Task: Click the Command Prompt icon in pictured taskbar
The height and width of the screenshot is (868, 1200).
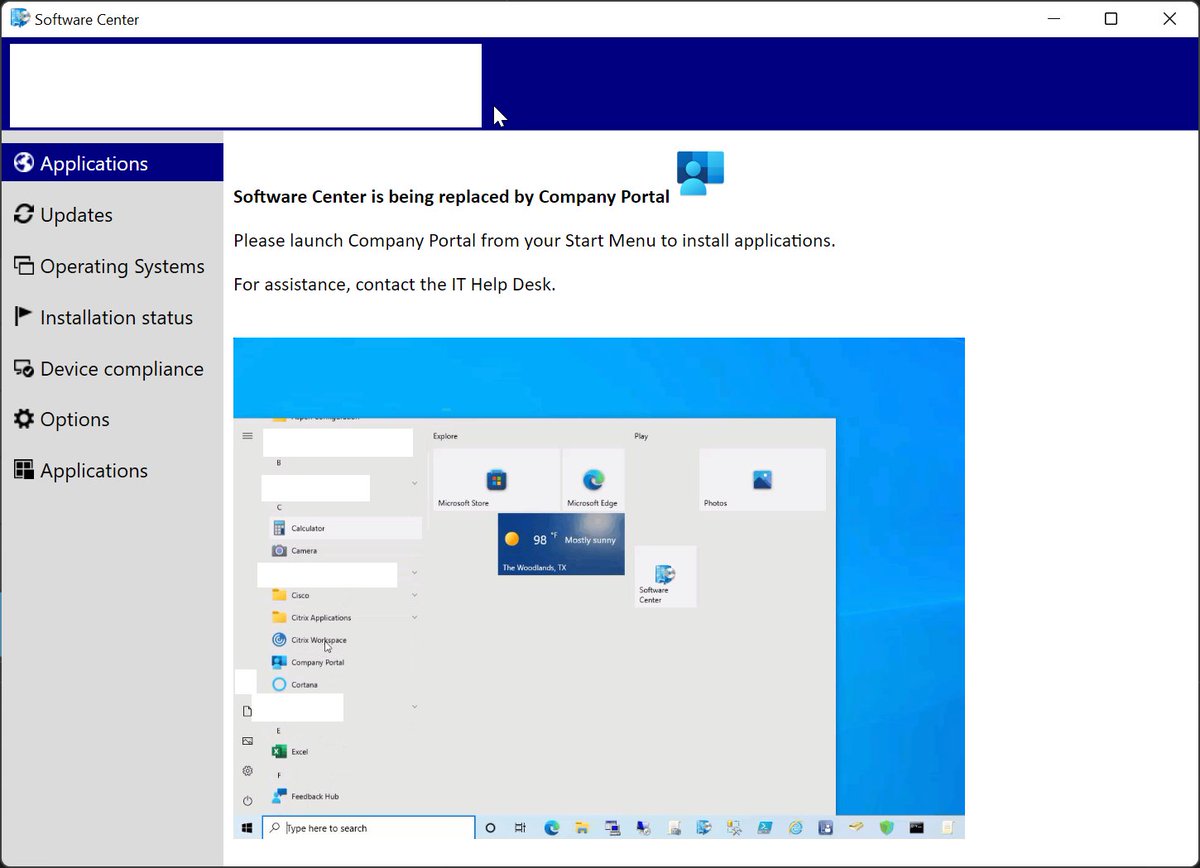Action: point(917,828)
